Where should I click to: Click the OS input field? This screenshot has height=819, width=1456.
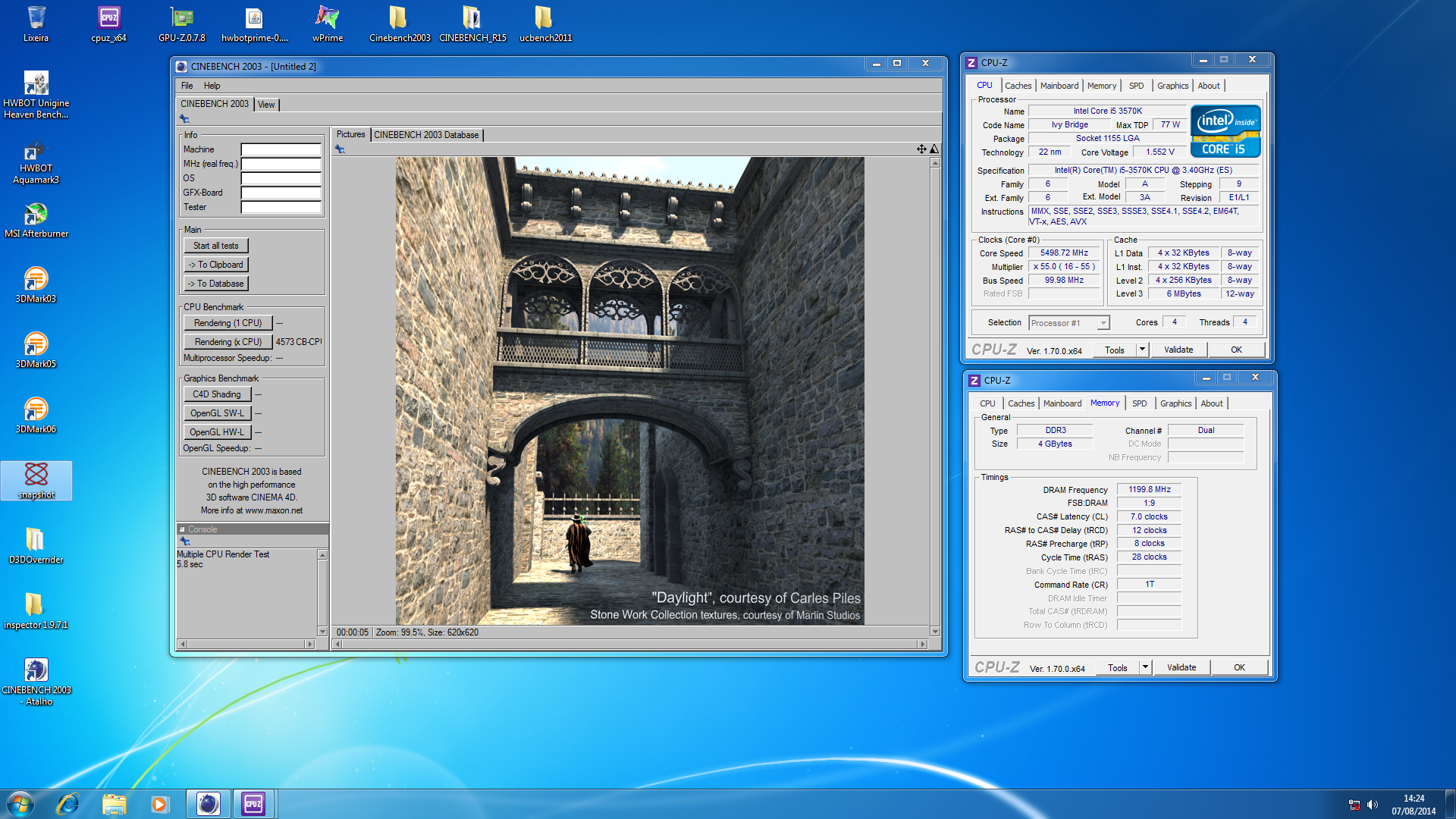pyautogui.click(x=281, y=178)
